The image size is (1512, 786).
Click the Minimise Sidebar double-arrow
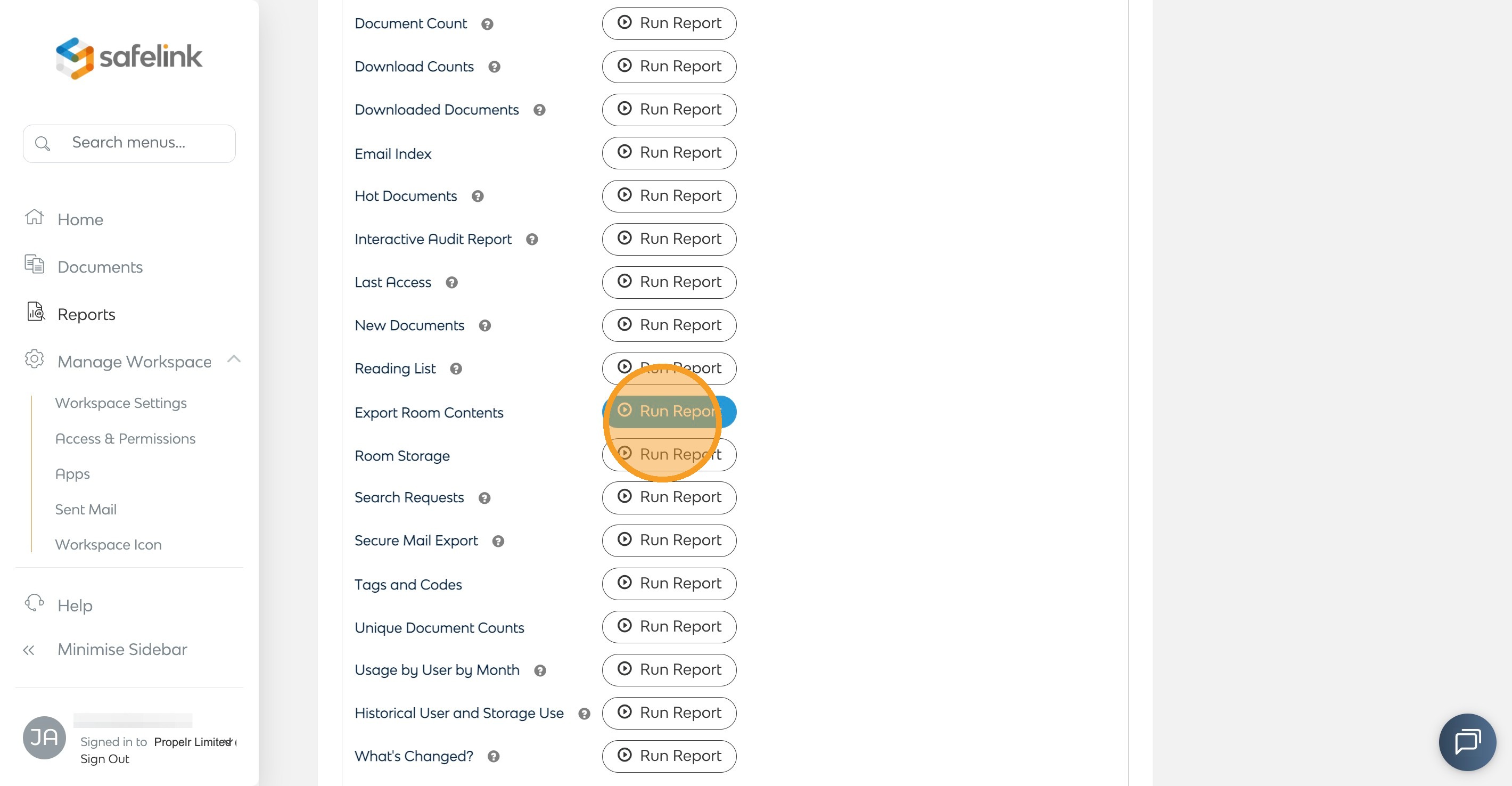(28, 650)
